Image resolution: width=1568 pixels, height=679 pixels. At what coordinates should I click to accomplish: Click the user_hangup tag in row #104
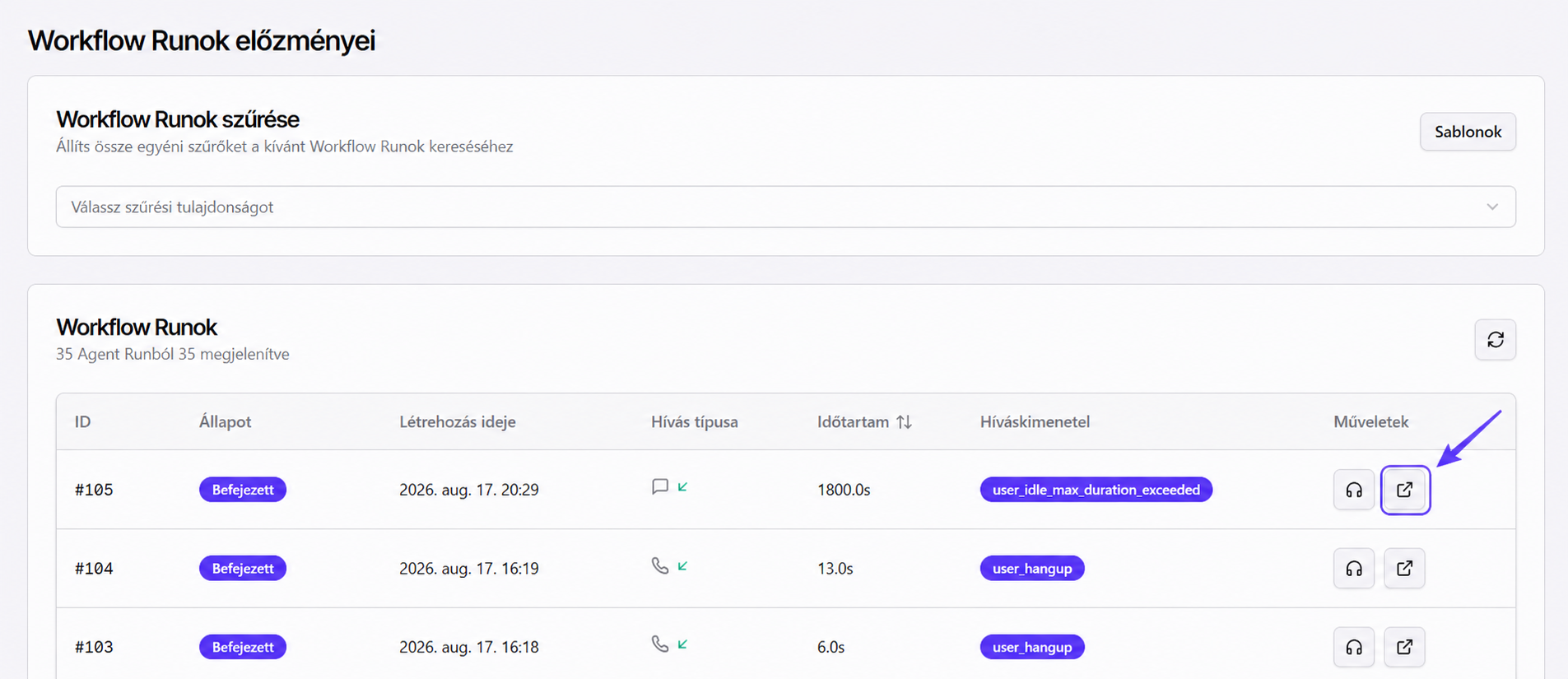(1032, 569)
